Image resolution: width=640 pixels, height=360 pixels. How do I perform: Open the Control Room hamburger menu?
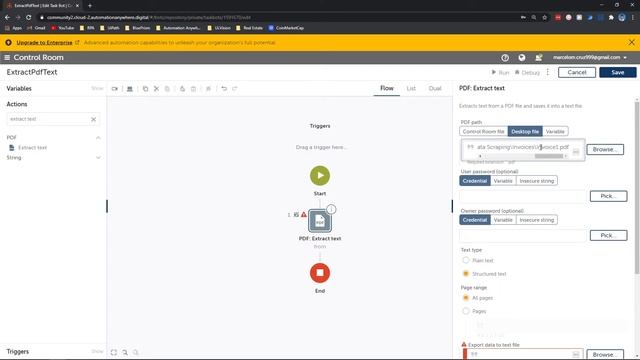coord(7,58)
